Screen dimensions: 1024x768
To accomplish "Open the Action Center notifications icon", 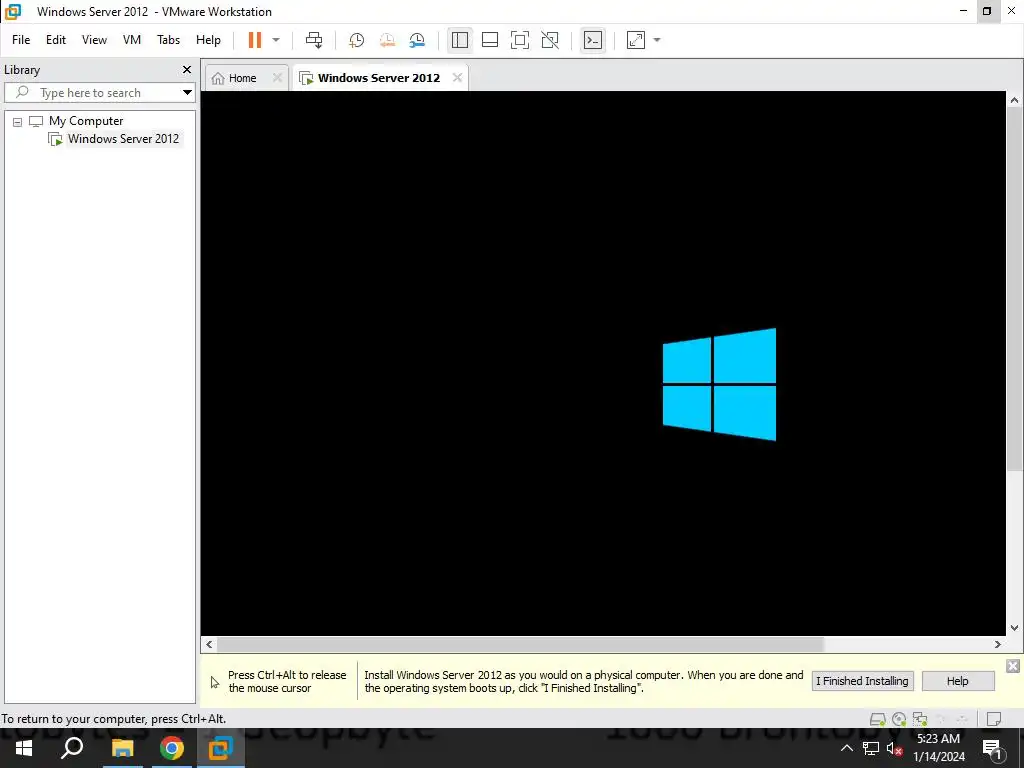I will click(993, 749).
